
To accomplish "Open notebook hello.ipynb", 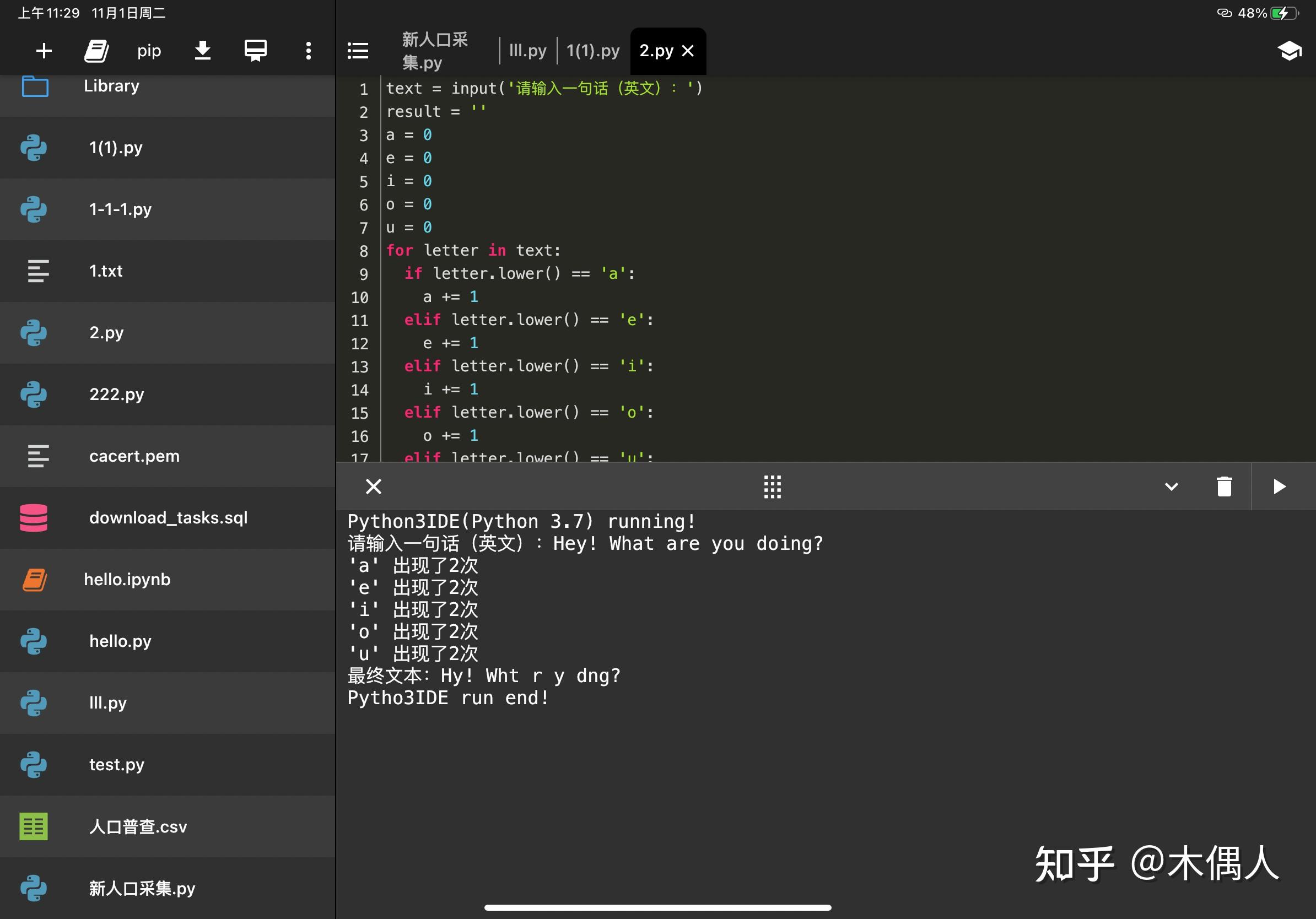I will click(x=168, y=580).
